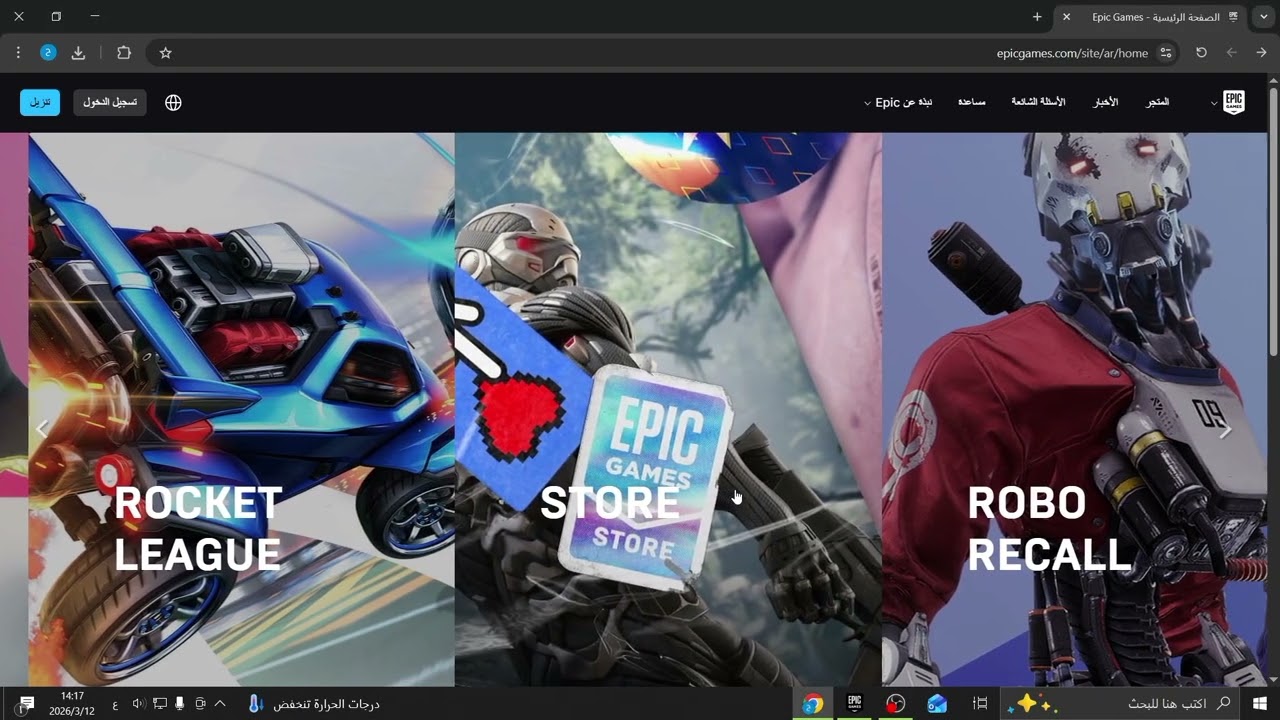
Task: Click the Epic Games logo in site header
Action: pos(1234,102)
